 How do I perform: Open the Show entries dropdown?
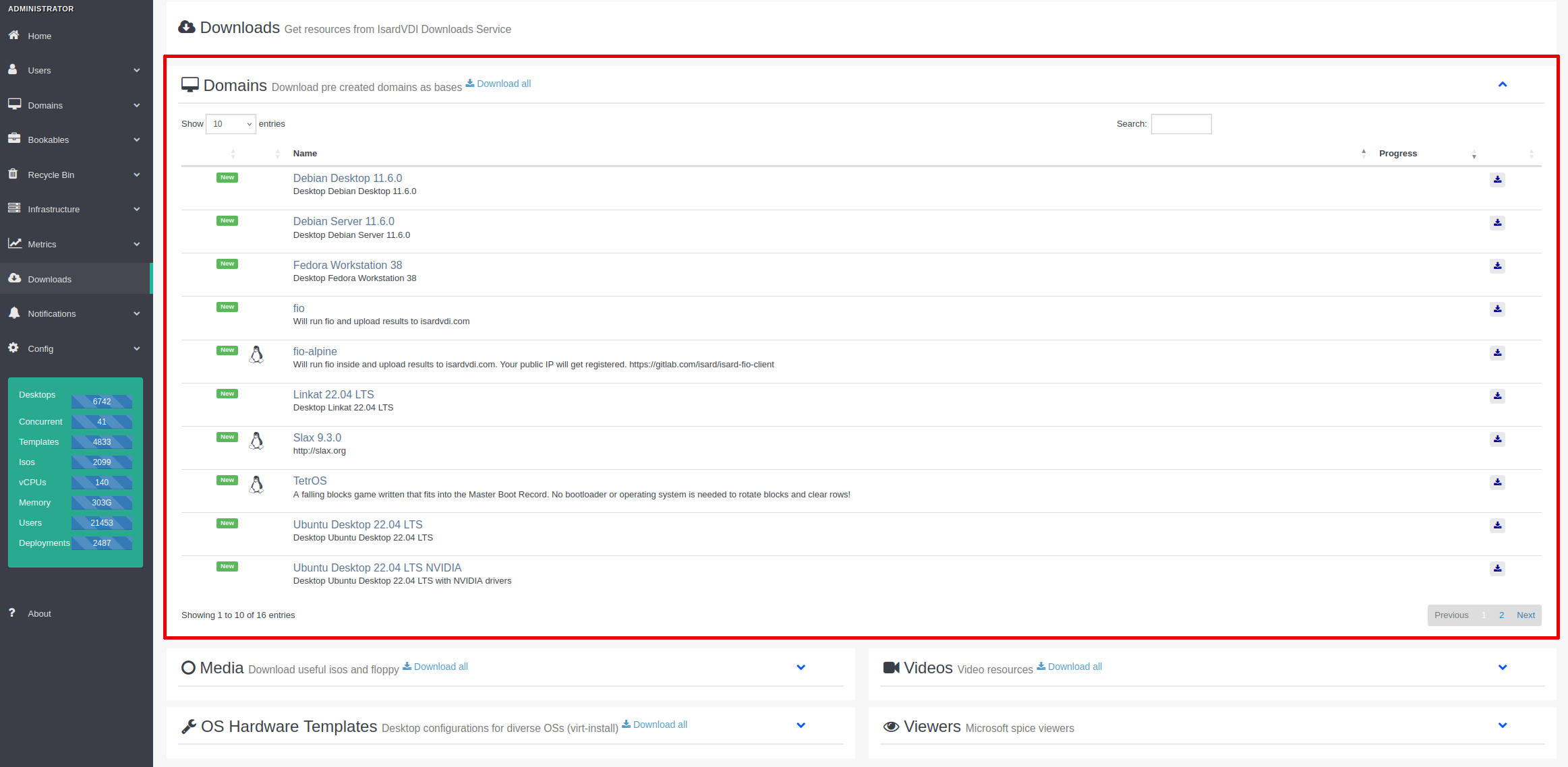point(231,124)
